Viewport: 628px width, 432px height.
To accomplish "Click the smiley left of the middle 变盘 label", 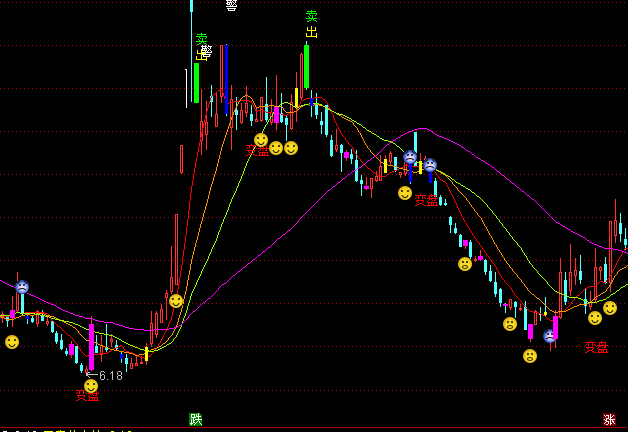I will pyautogui.click(x=405, y=192).
